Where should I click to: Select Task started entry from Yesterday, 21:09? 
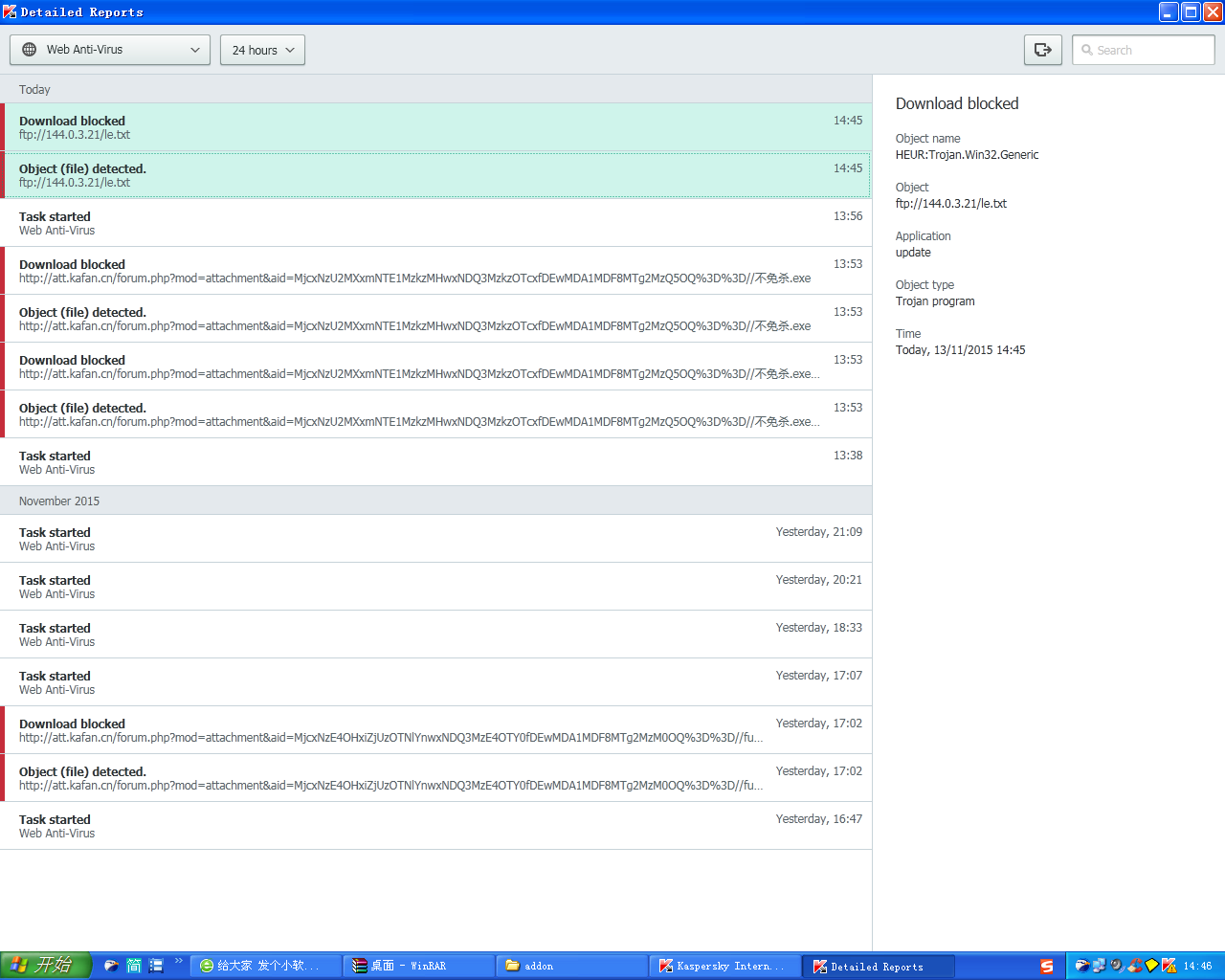click(436, 539)
